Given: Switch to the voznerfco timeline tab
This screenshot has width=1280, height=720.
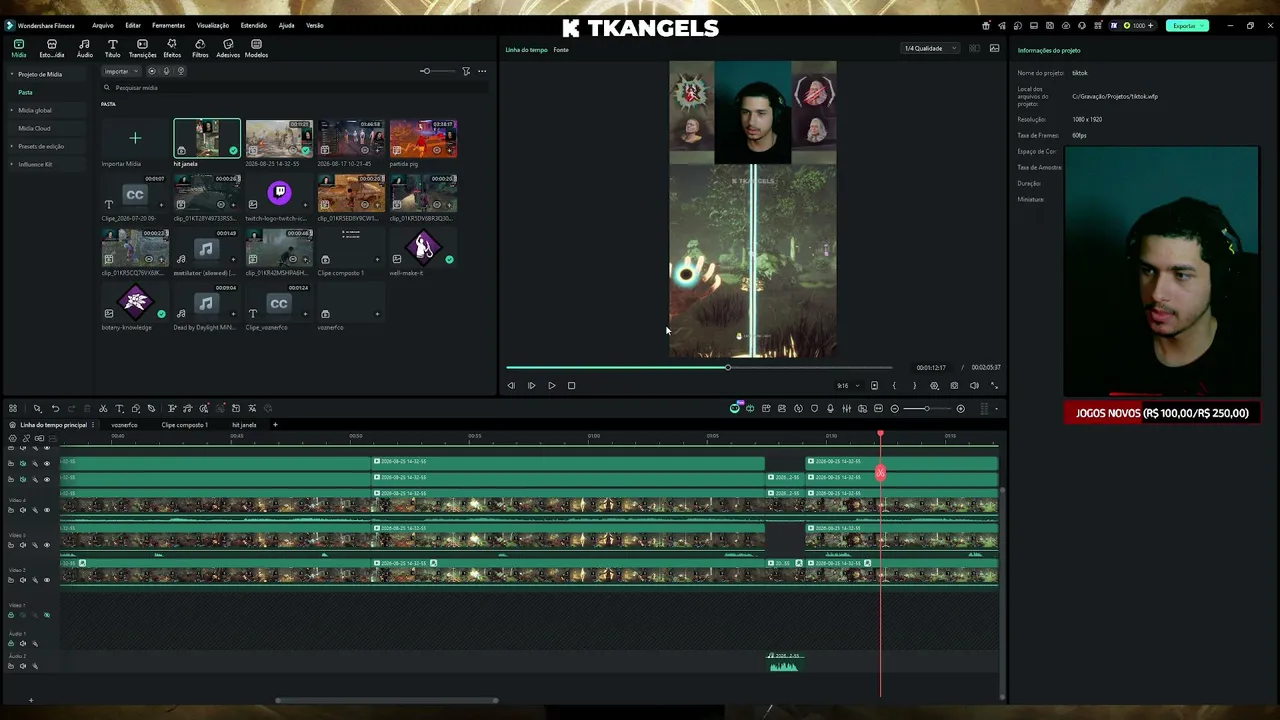Looking at the screenshot, I should pos(124,425).
